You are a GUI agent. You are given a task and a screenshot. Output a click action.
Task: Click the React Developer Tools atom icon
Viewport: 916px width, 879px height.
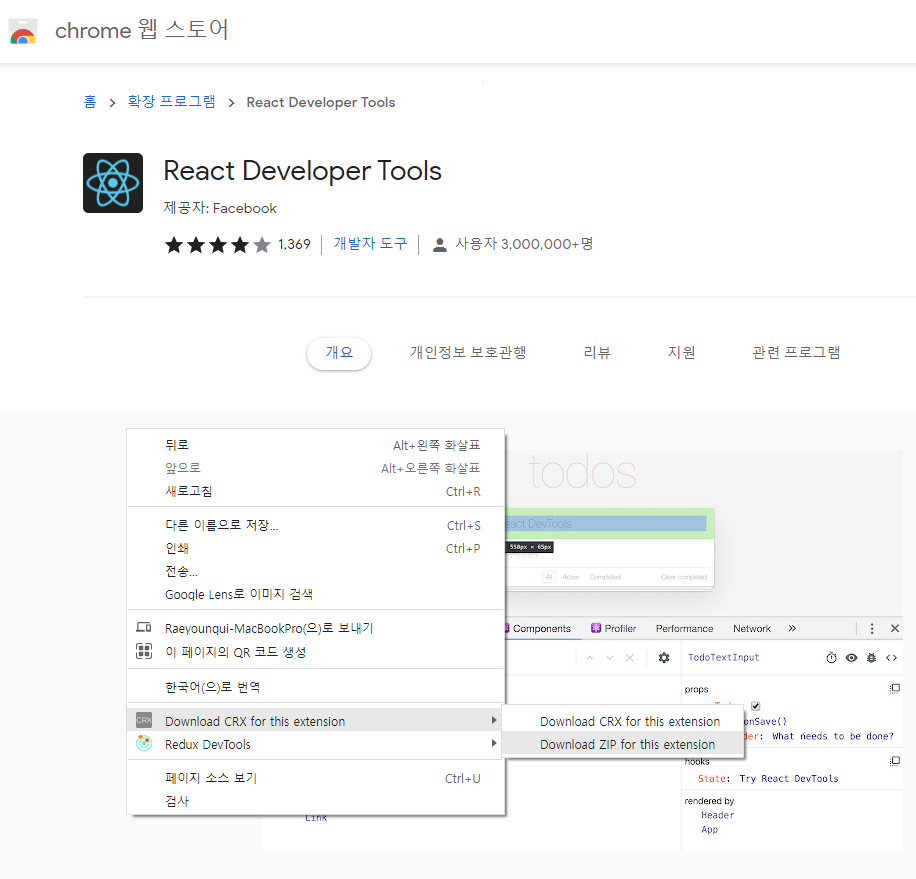point(113,183)
